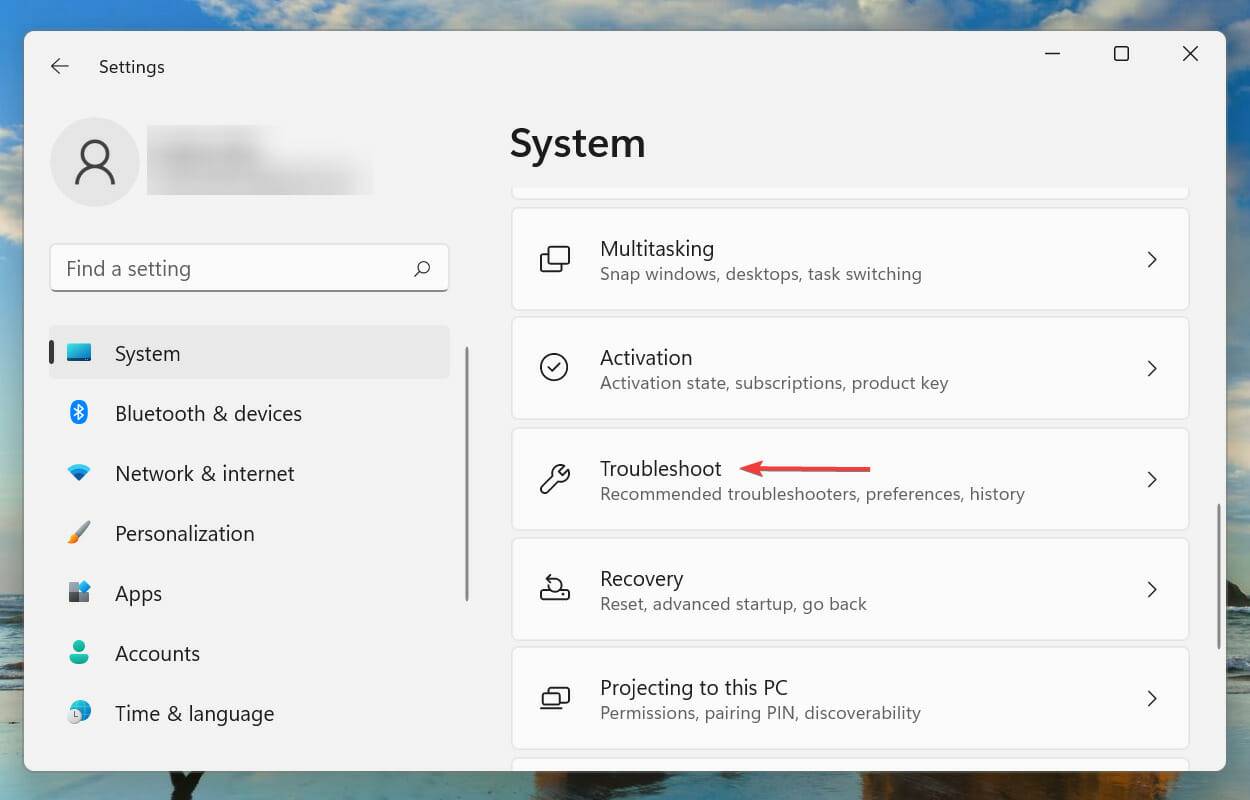The image size is (1250, 800).
Task: Expand the Troubleshoot settings chevron
Action: point(1152,479)
